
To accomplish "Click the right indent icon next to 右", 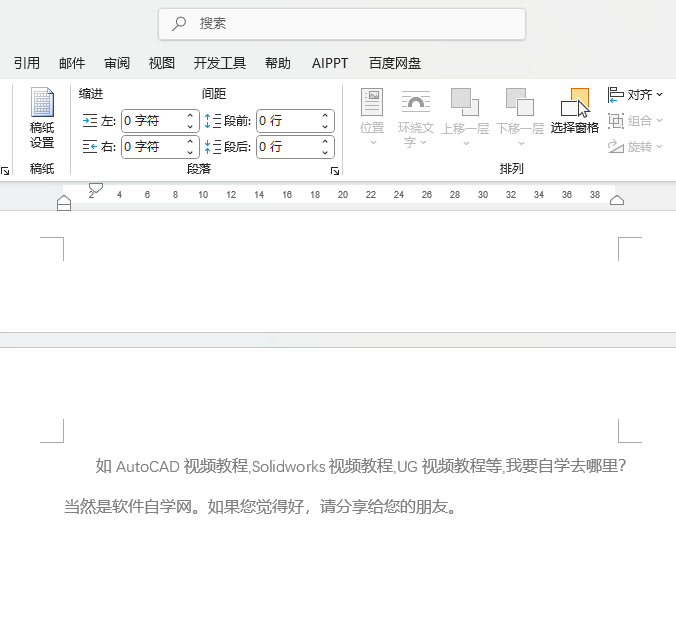I will click(90, 147).
